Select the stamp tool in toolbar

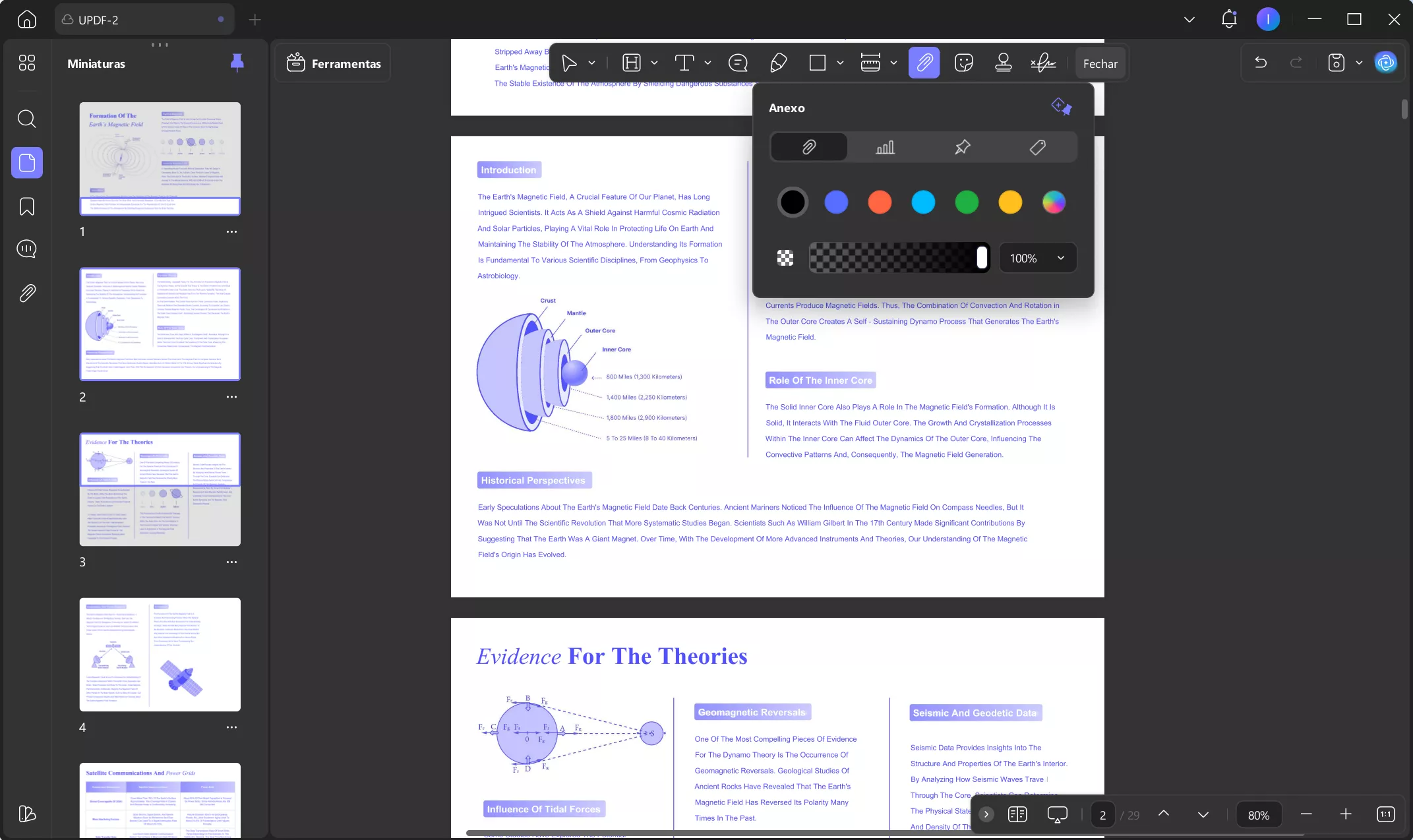click(1003, 63)
